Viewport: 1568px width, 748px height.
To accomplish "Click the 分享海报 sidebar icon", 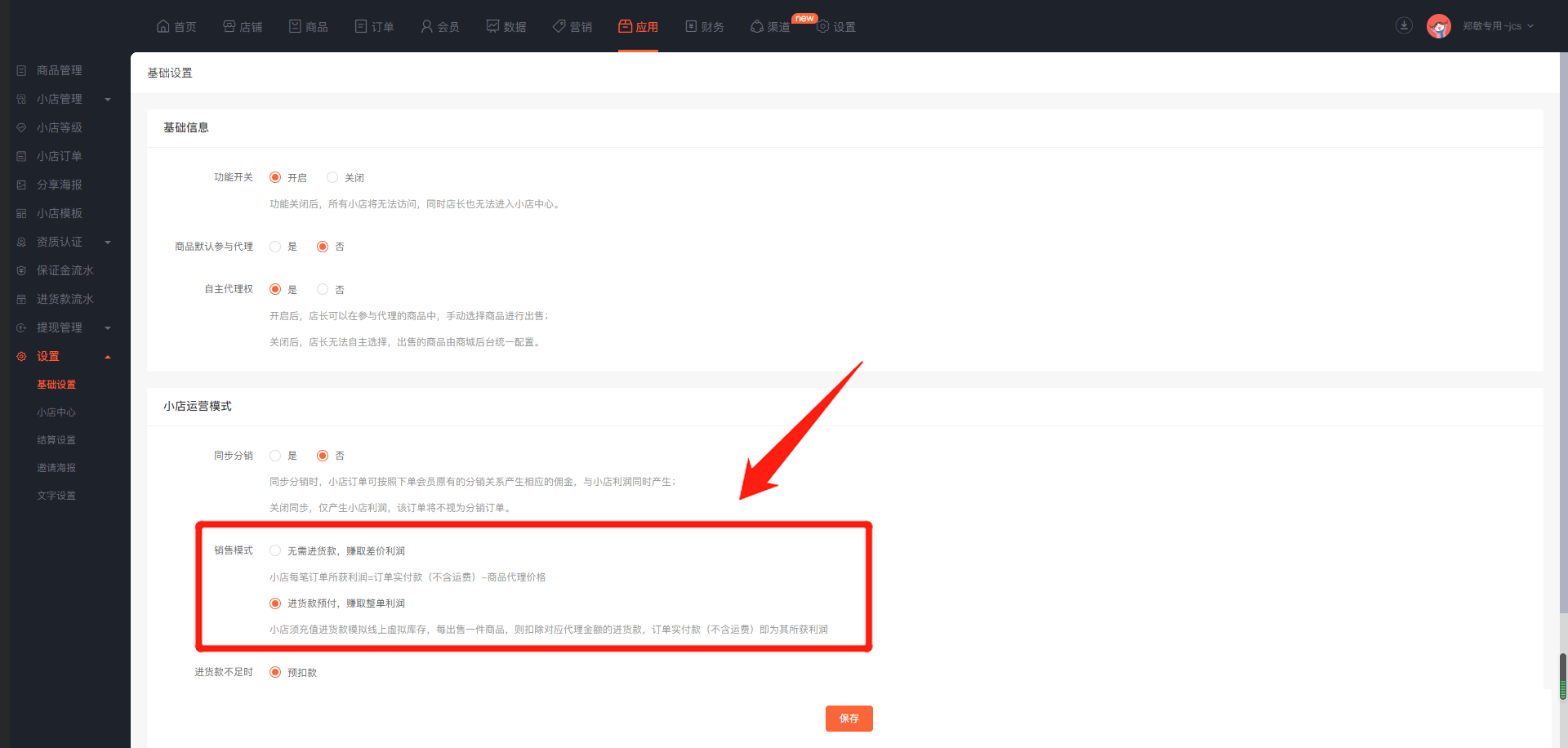I will 21,185.
